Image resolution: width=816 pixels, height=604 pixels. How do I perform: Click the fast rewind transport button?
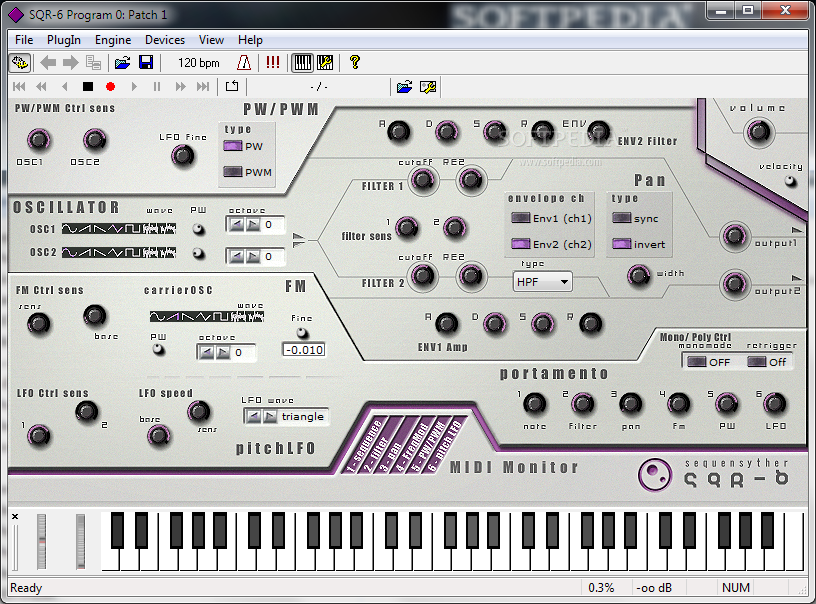[41, 87]
